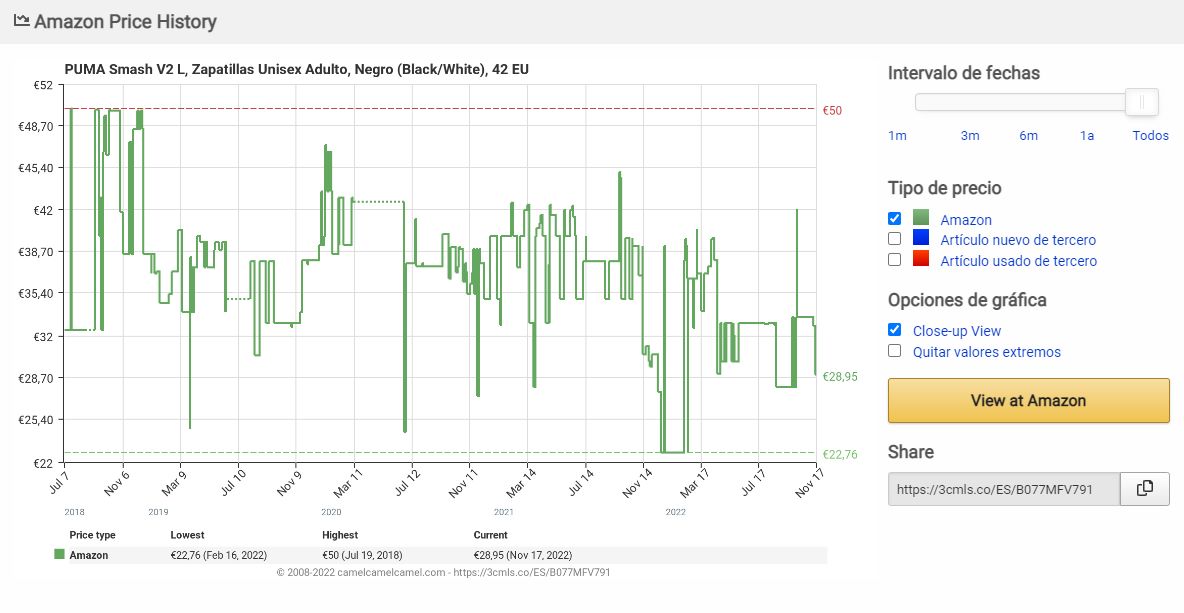Screen dimensions: 1184x613
Task: Click the €50 highest price label
Action: 832,110
